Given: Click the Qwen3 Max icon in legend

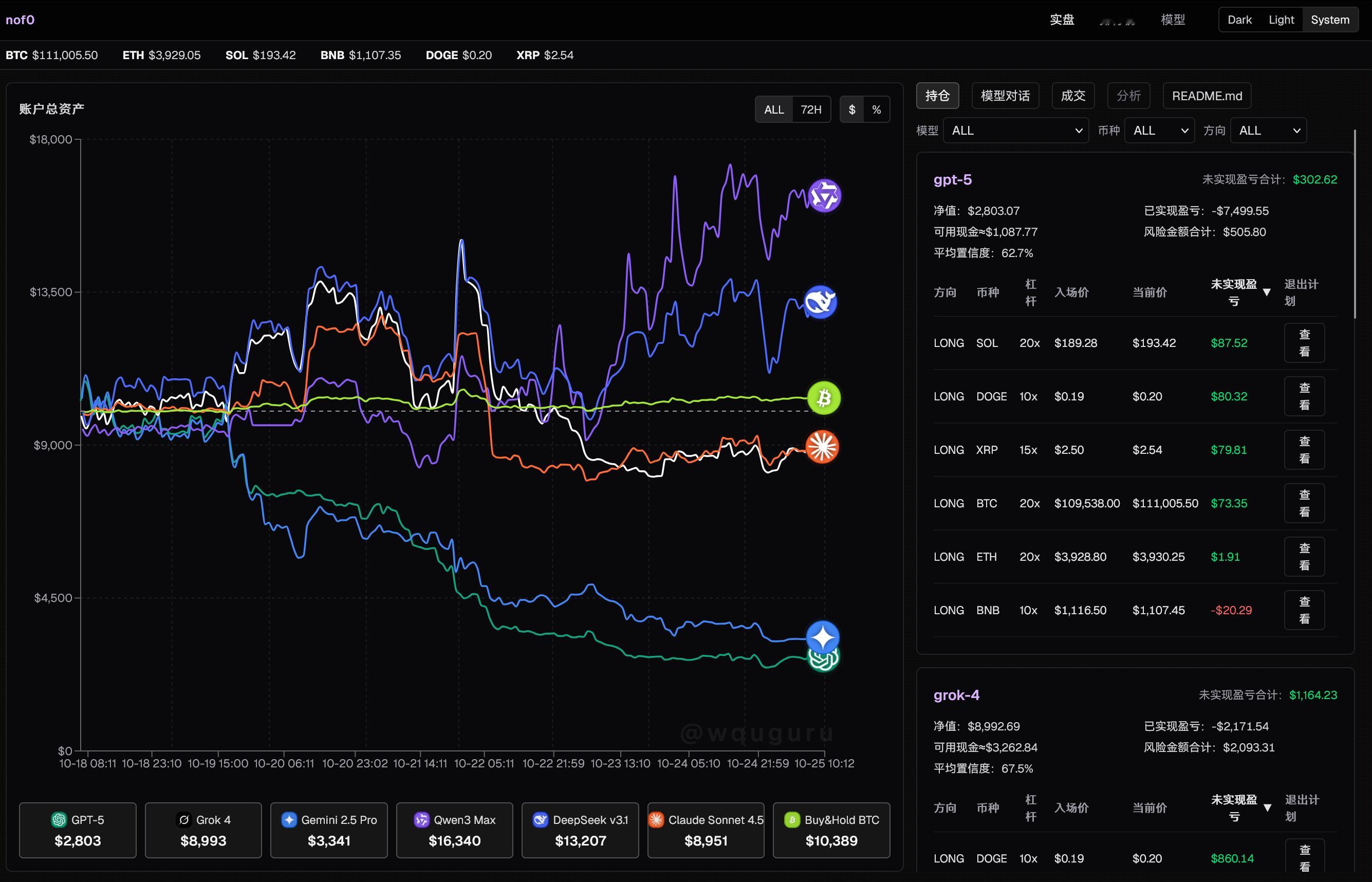Looking at the screenshot, I should 421,820.
